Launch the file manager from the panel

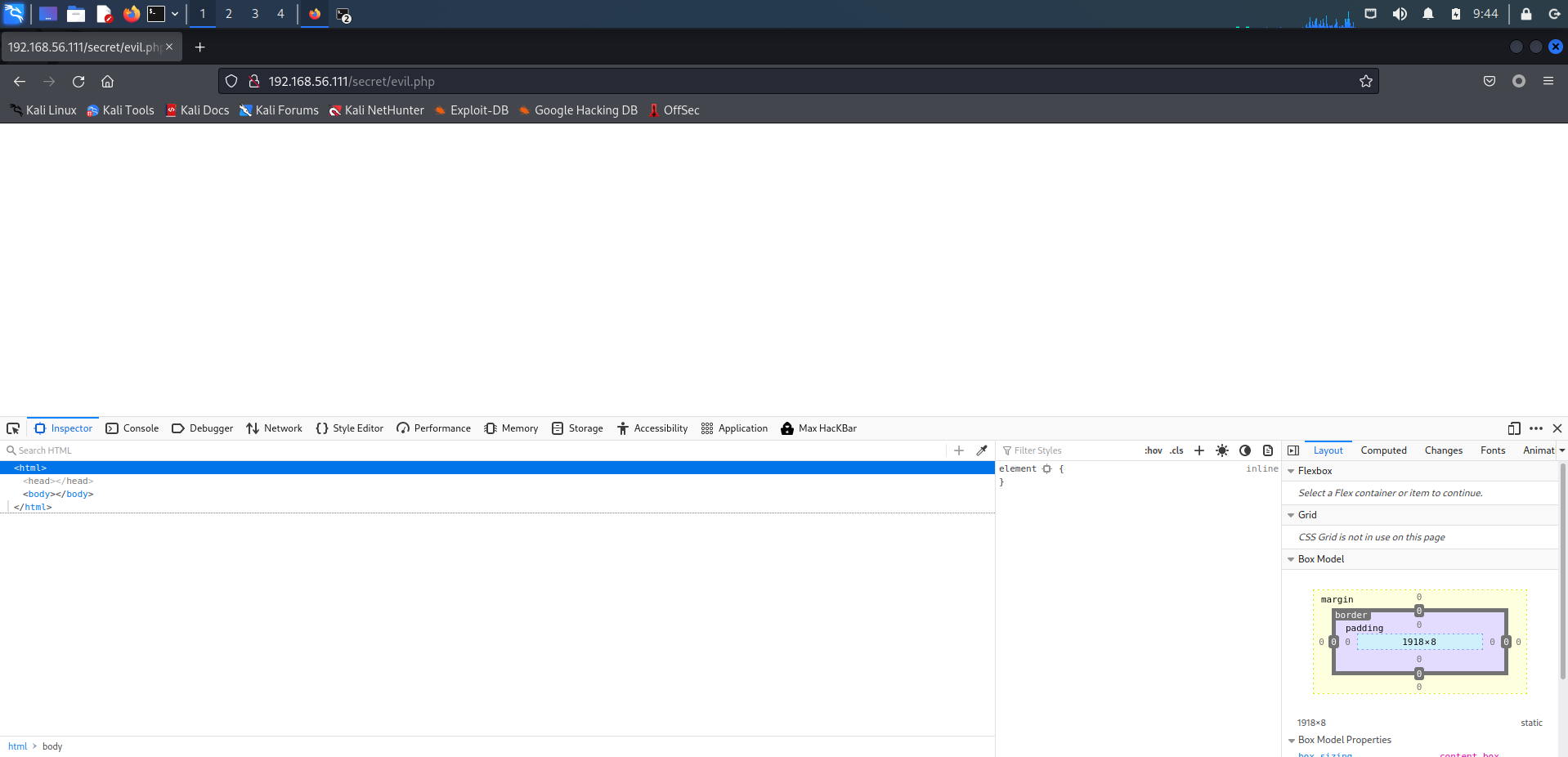coord(76,14)
